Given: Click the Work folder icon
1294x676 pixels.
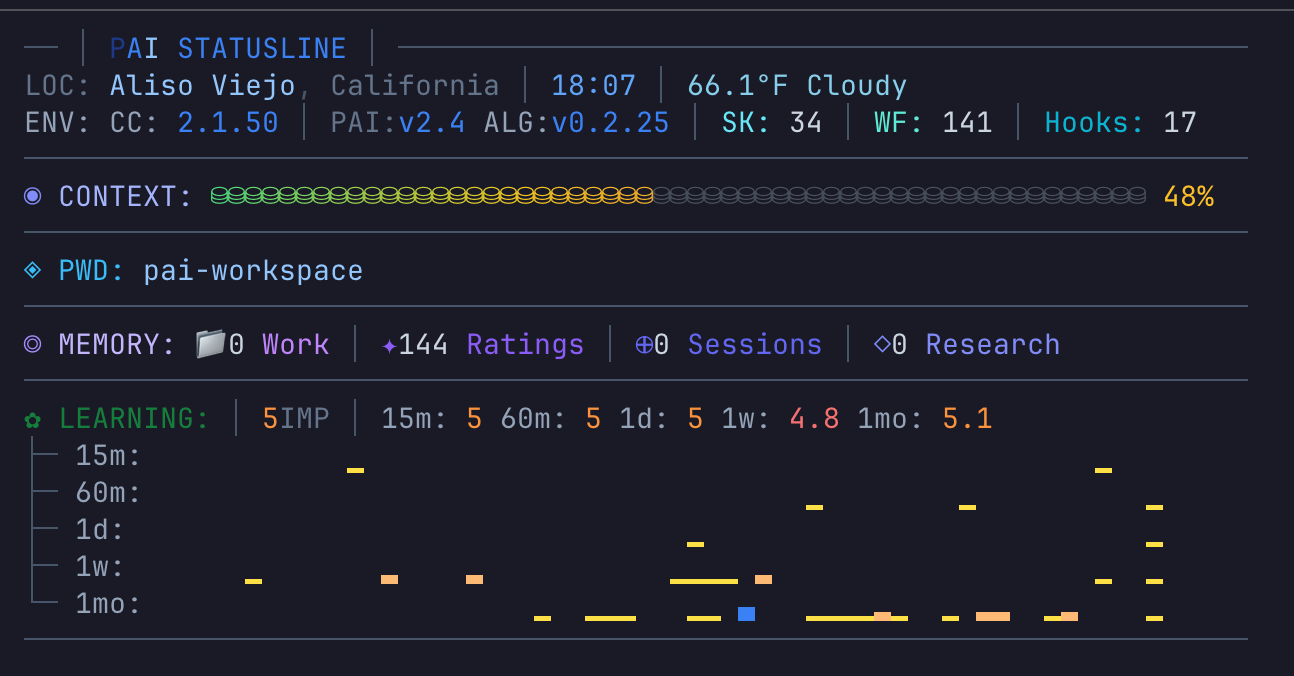Looking at the screenshot, I should tap(210, 344).
